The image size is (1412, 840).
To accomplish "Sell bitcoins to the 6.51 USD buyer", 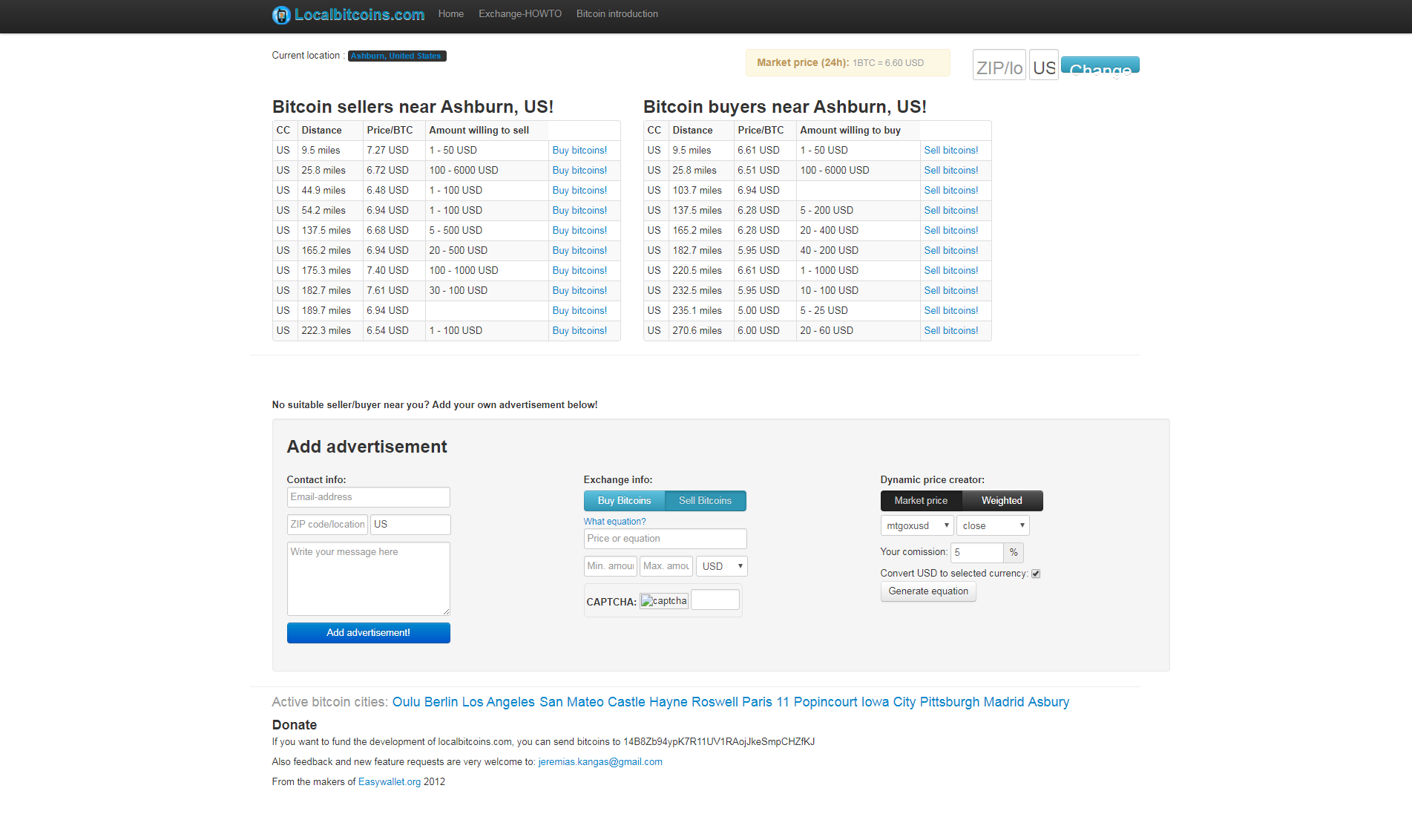I will [950, 171].
